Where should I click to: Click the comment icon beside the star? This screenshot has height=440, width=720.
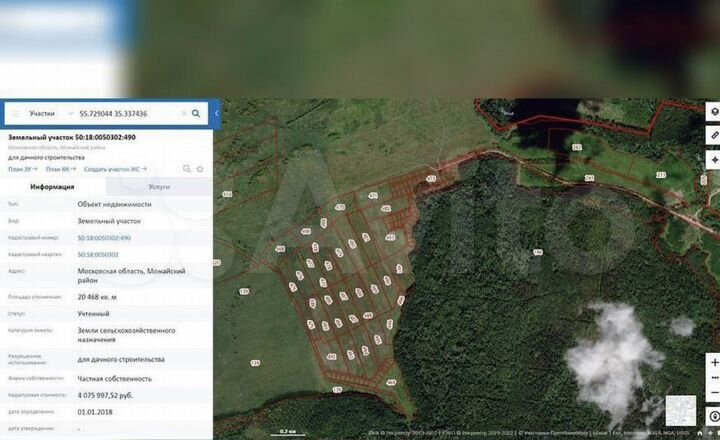186,169
